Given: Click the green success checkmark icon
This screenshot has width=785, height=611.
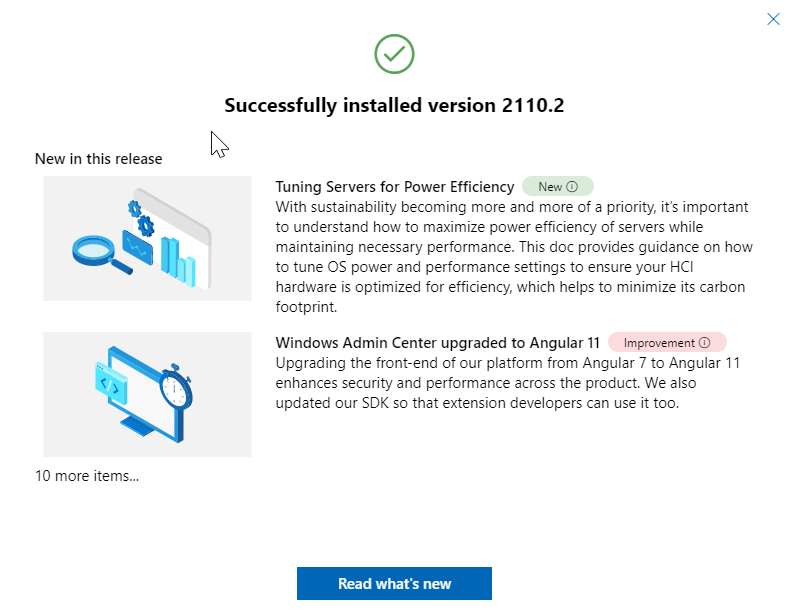Looking at the screenshot, I should tap(394, 54).
